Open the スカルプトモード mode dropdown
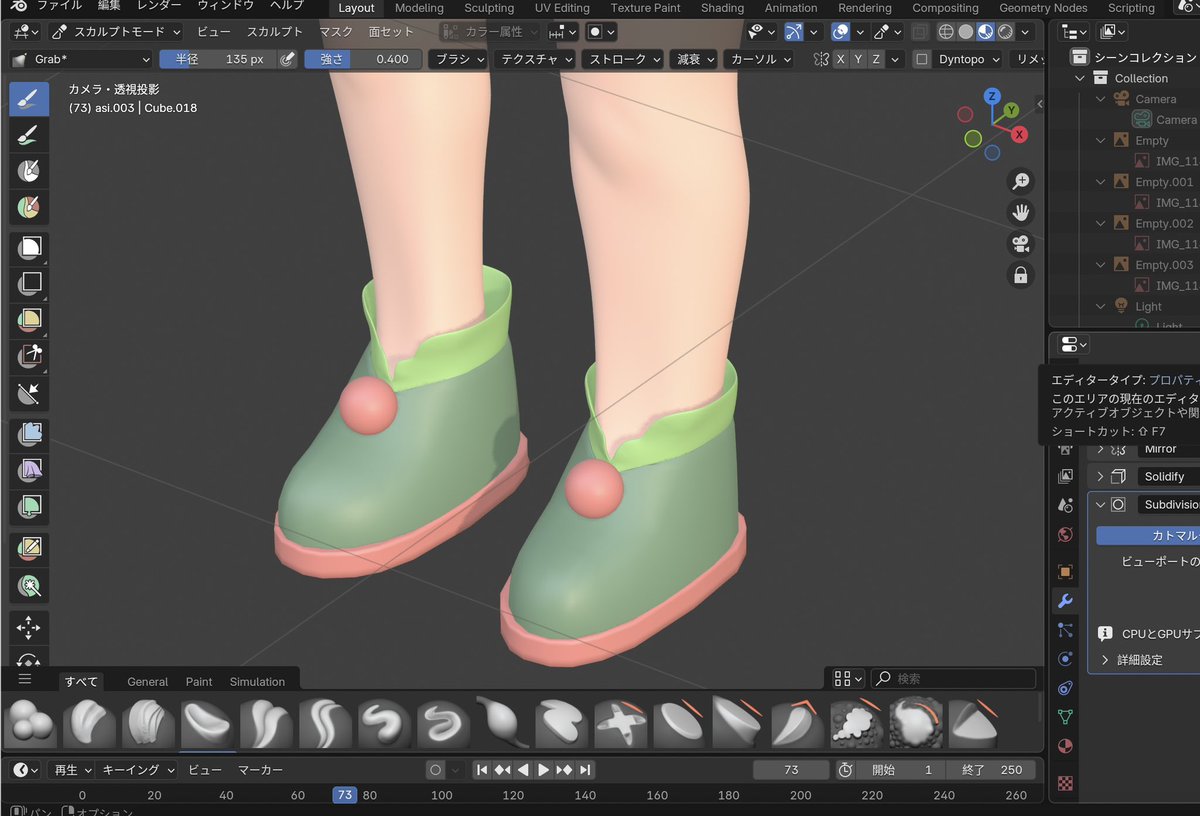 click(116, 32)
